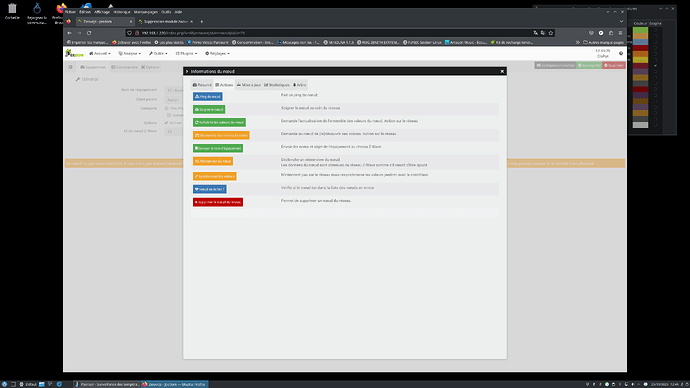Click red Supprimer le noeud du réseau button
Viewport: 690px width, 388px height.
point(218,202)
